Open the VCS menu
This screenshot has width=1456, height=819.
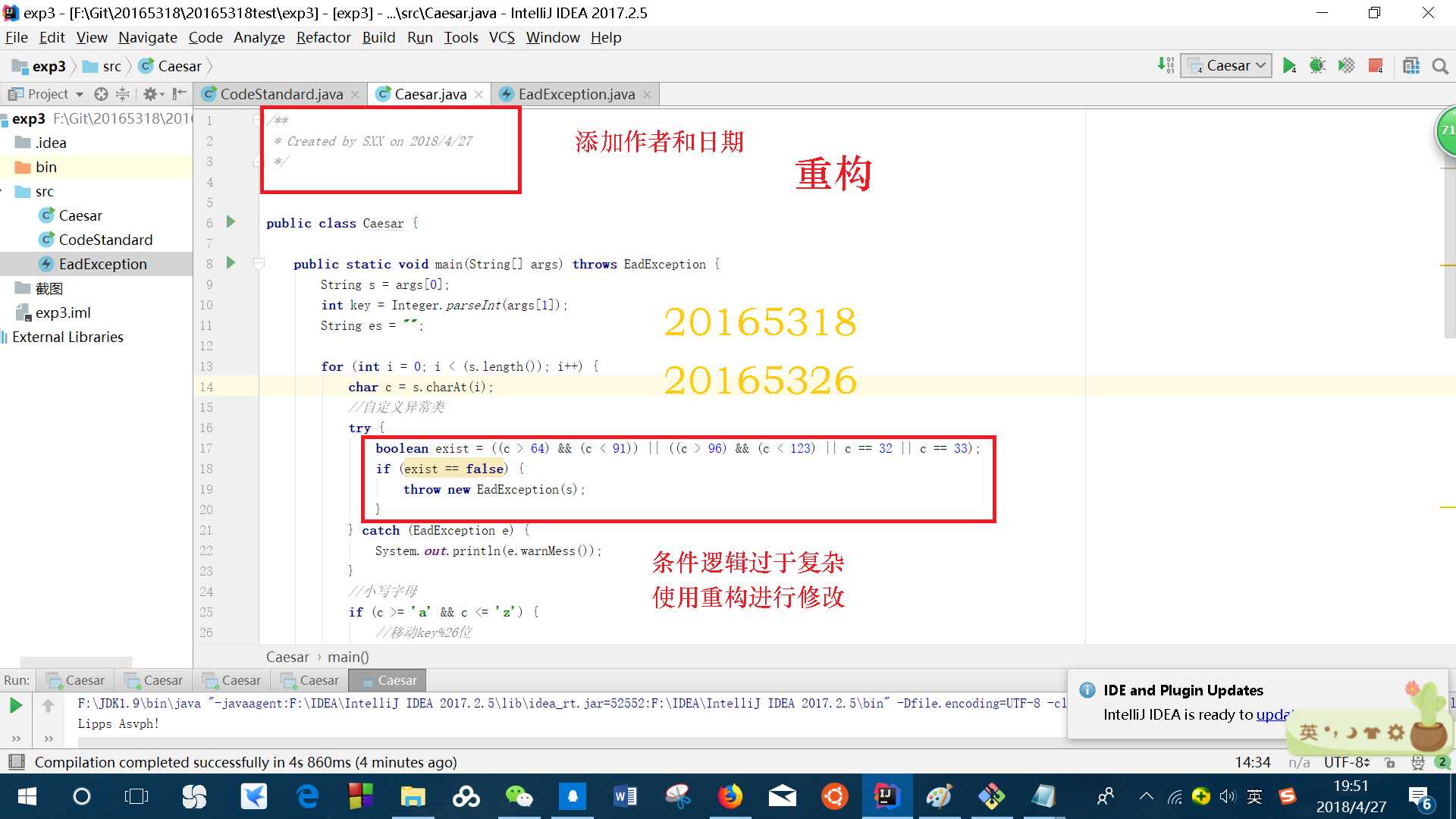tap(501, 37)
